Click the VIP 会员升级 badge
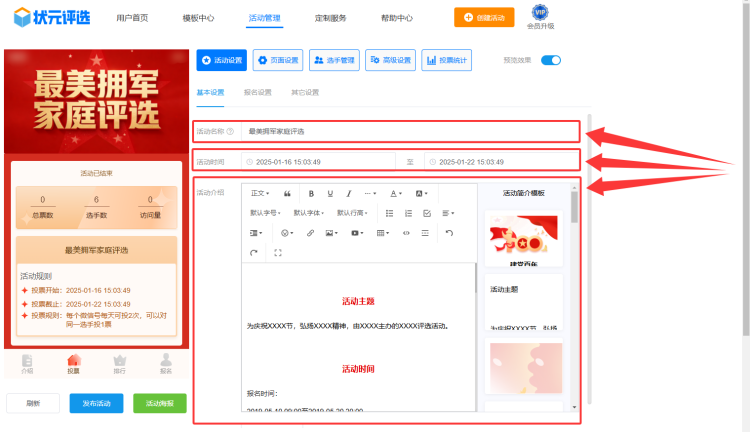Viewport: 750px width, 432px height. tap(540, 17)
